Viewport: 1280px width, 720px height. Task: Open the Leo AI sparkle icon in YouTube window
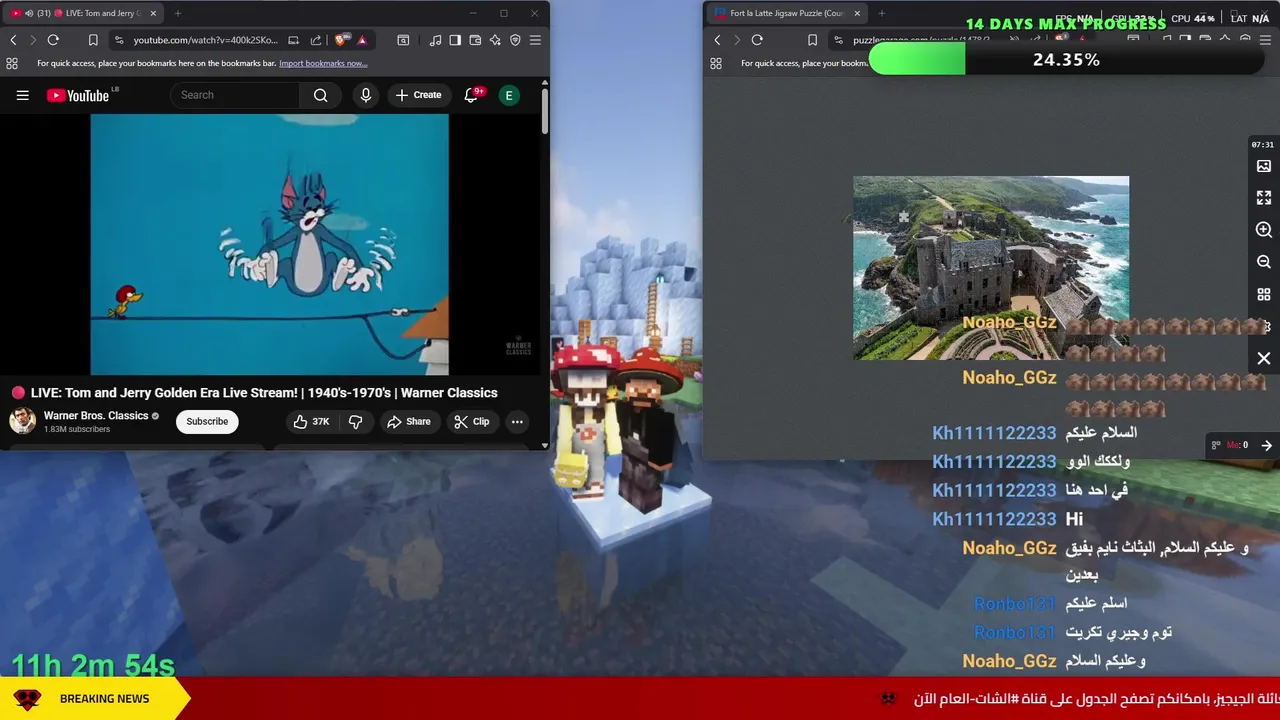click(x=495, y=40)
